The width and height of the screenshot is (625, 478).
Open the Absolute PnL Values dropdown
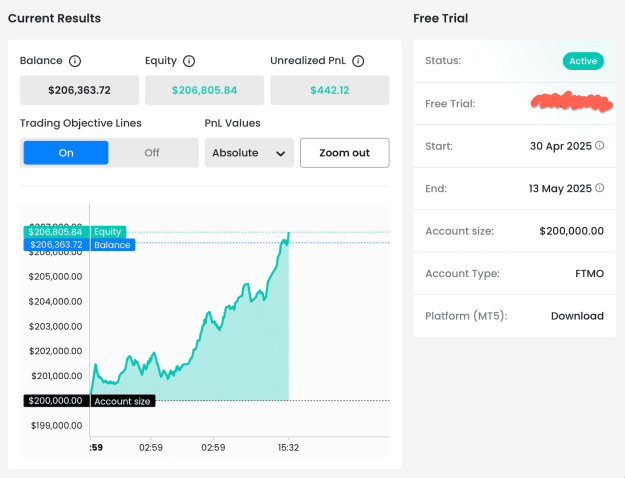[249, 153]
